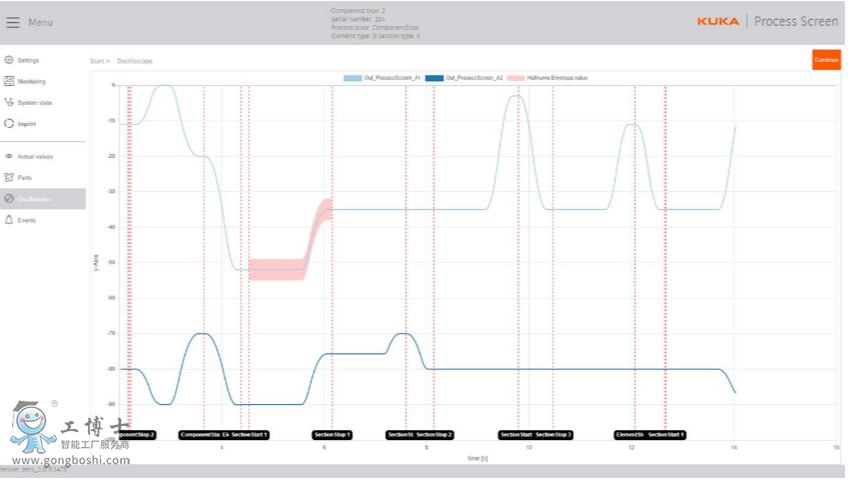
Task: Select the Section Stop 2 marker label
Action: (x=435, y=435)
